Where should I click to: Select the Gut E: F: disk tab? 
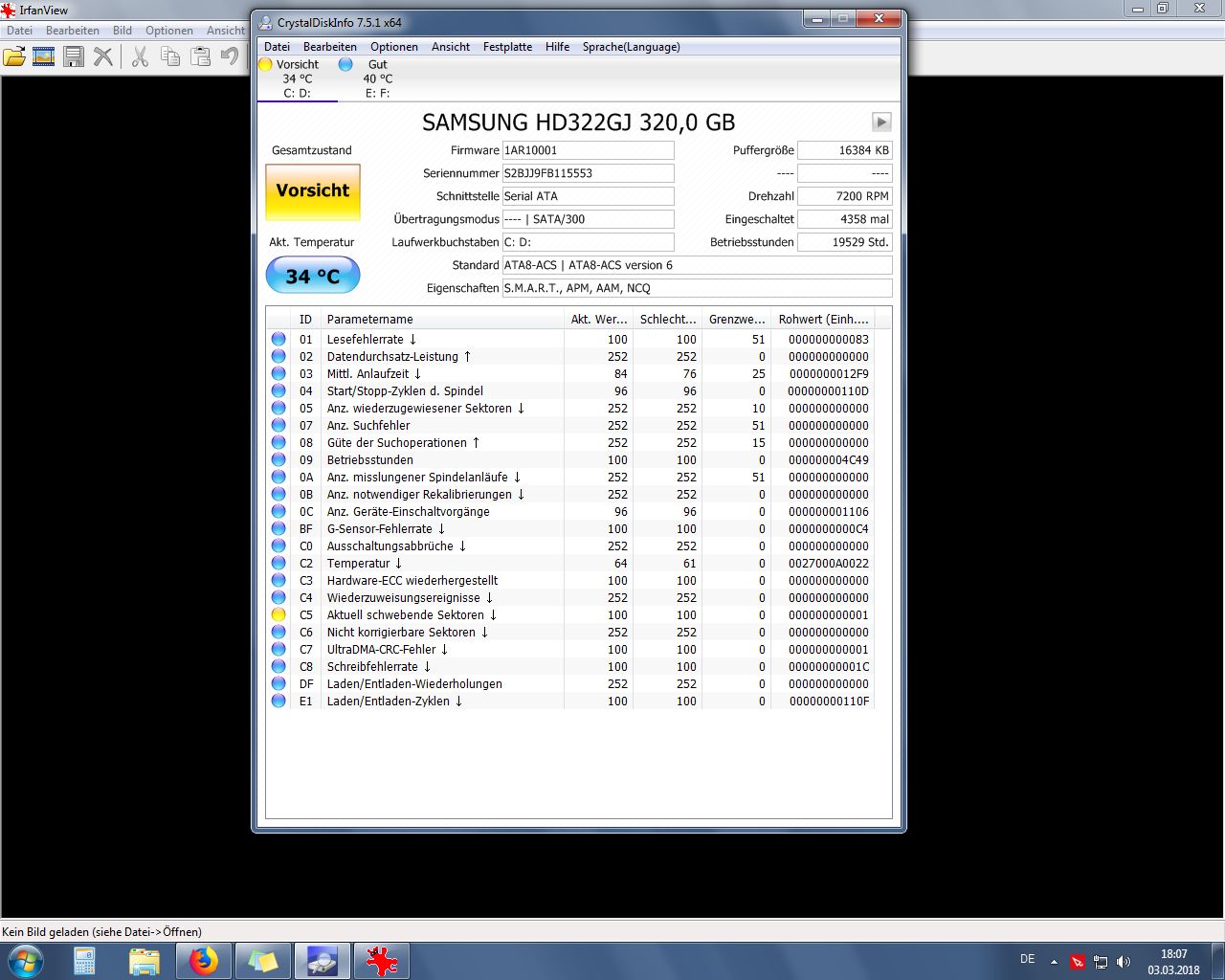[377, 78]
